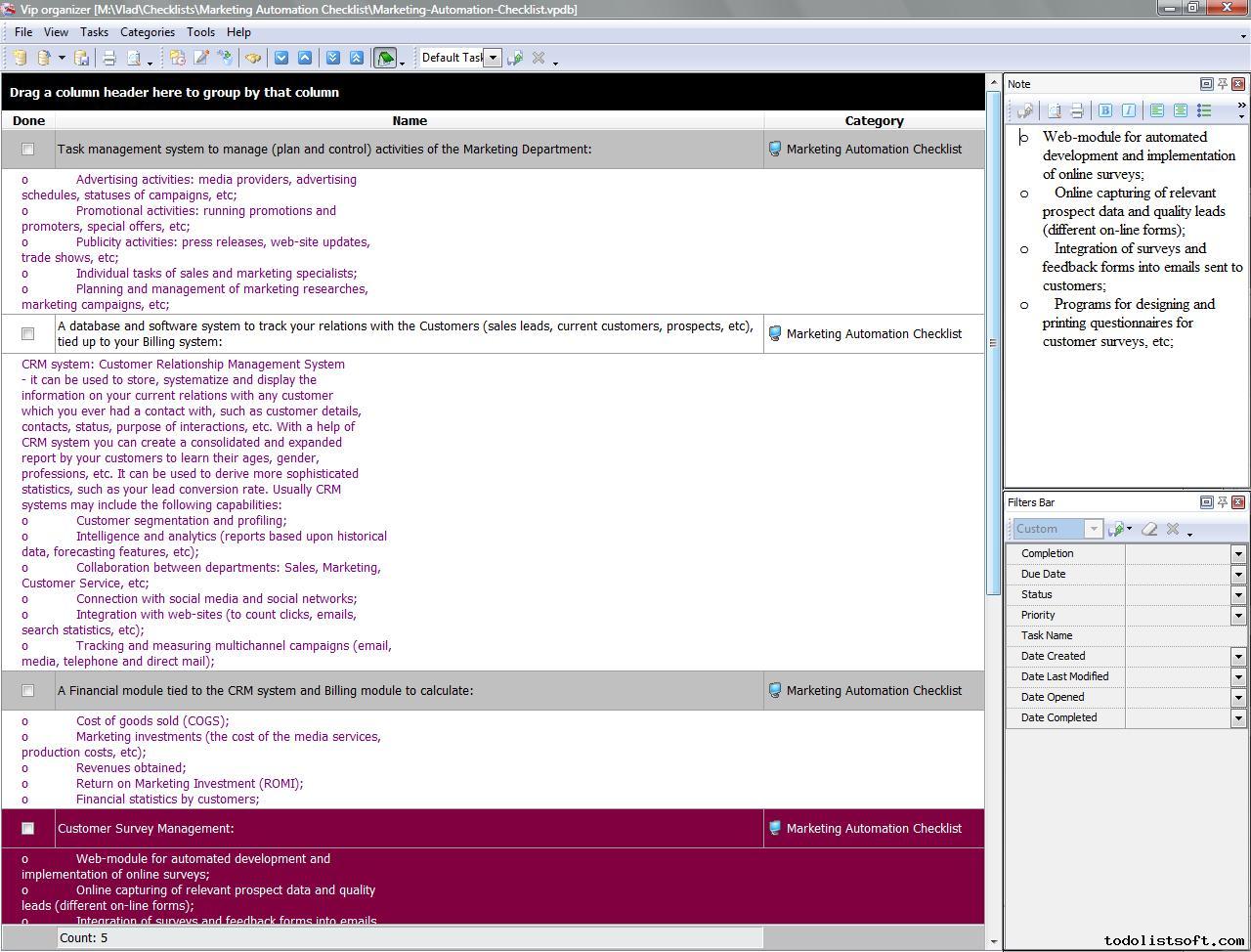Toggle Italic formatting in Note panel

tap(1129, 110)
